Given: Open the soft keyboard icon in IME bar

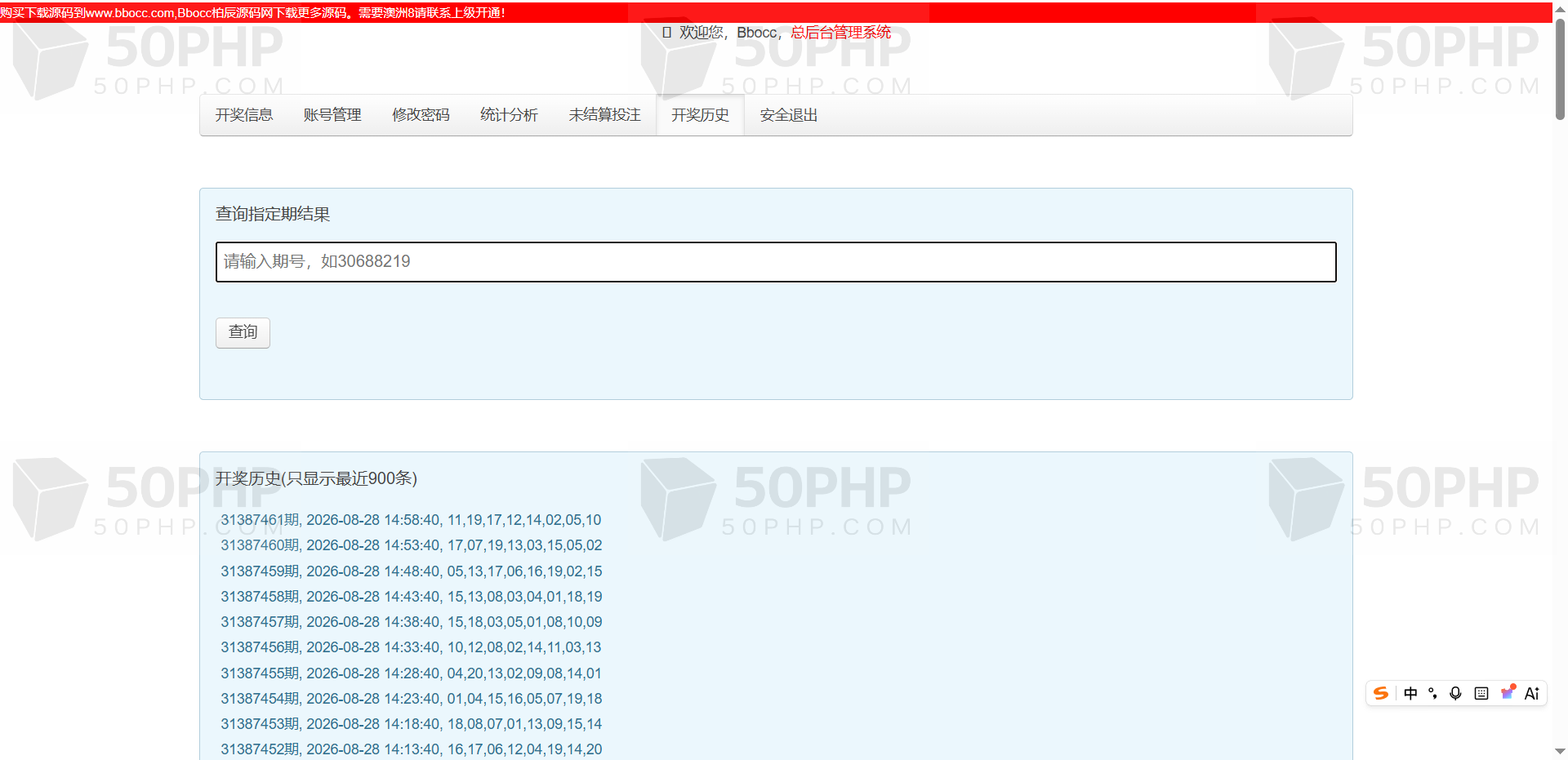Looking at the screenshot, I should pyautogui.click(x=1481, y=693).
